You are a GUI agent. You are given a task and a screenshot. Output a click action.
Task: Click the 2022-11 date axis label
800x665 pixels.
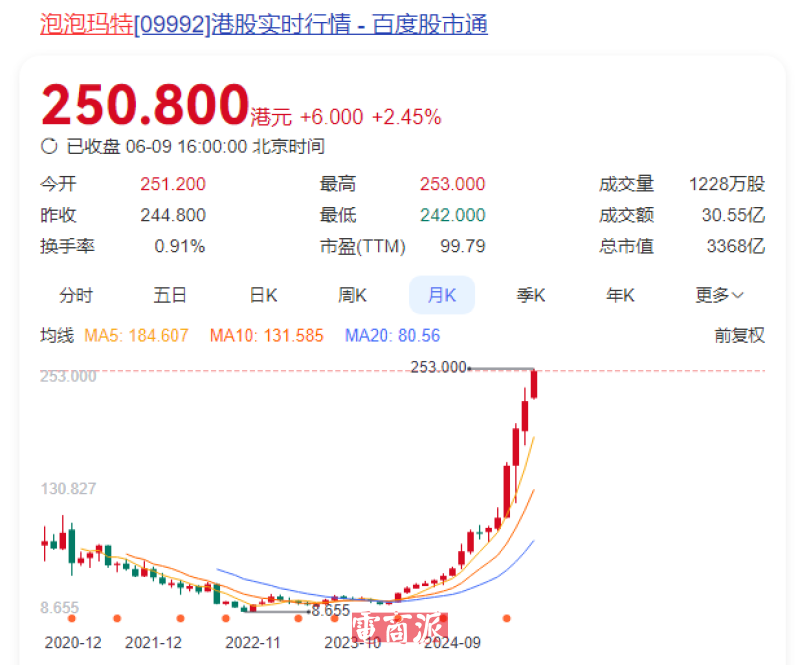[x=253, y=643]
